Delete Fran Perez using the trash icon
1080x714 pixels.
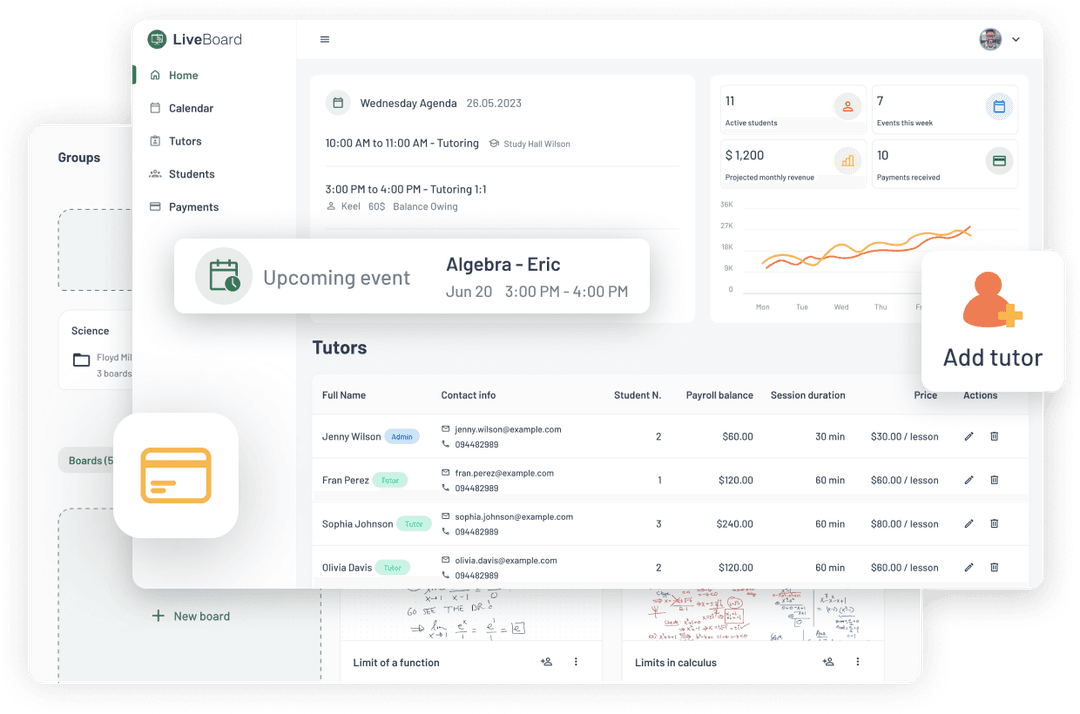point(994,480)
